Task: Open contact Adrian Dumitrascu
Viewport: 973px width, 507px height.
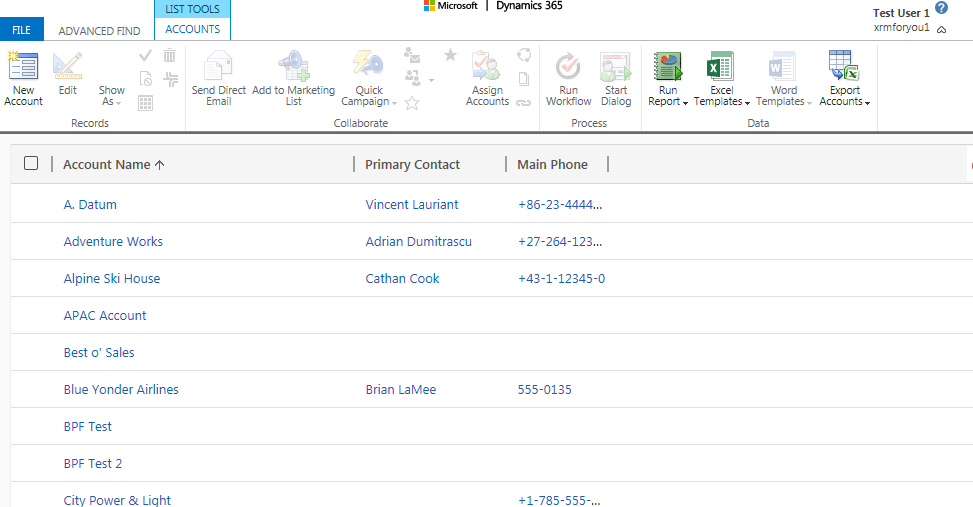Action: click(418, 241)
